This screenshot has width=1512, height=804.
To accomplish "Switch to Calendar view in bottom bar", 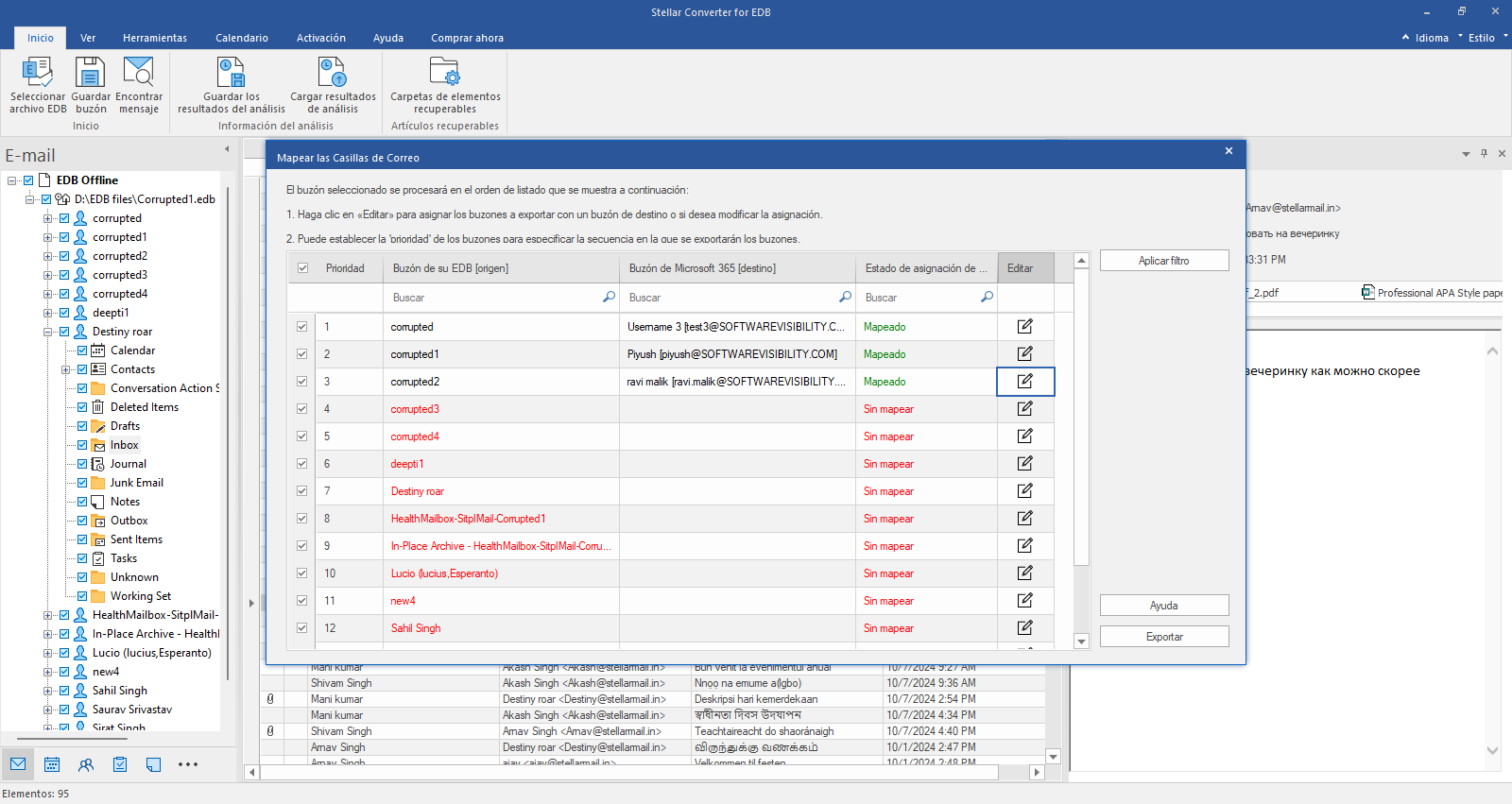I will (52, 764).
